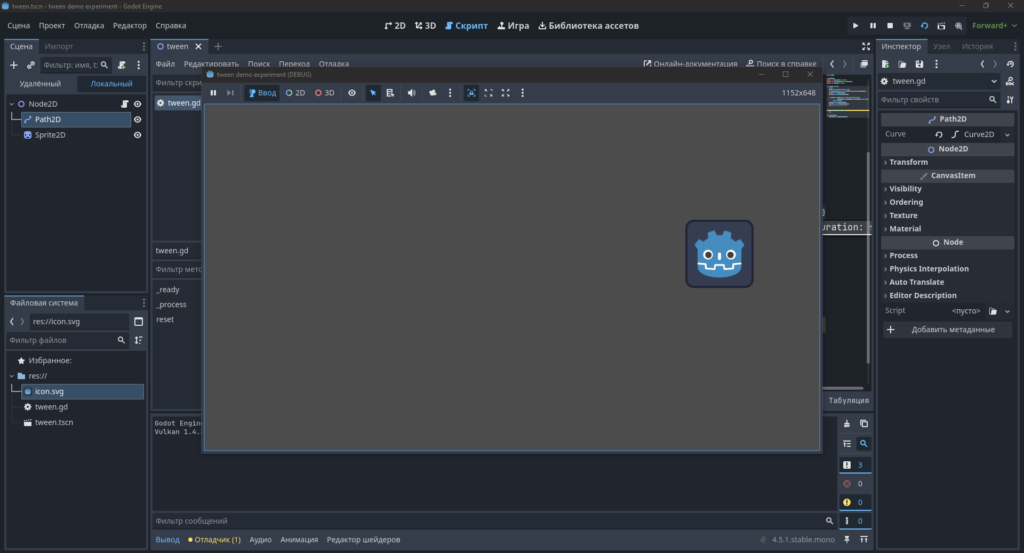Switch to the 3D workspace

point(425,25)
